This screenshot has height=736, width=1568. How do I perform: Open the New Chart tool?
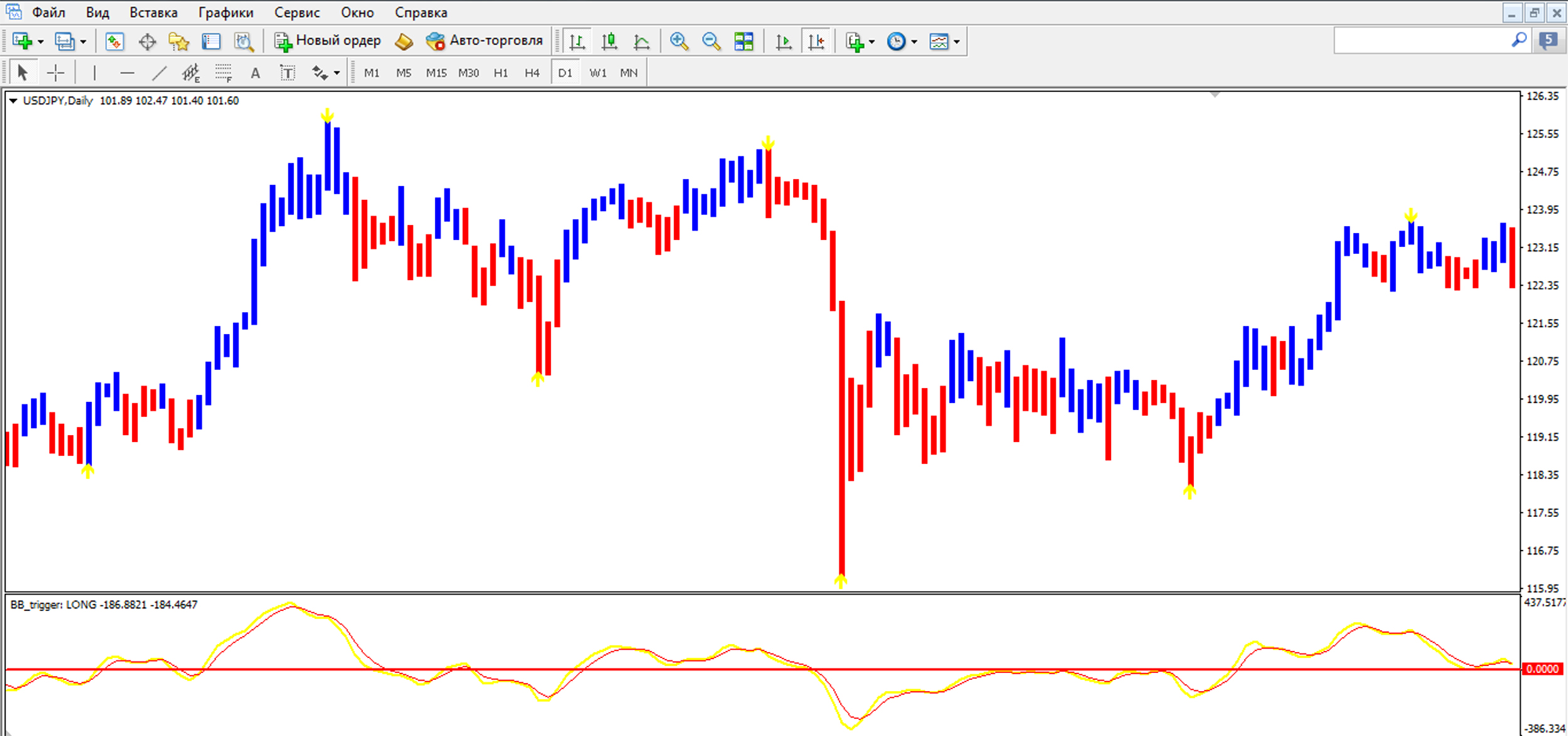pyautogui.click(x=23, y=41)
